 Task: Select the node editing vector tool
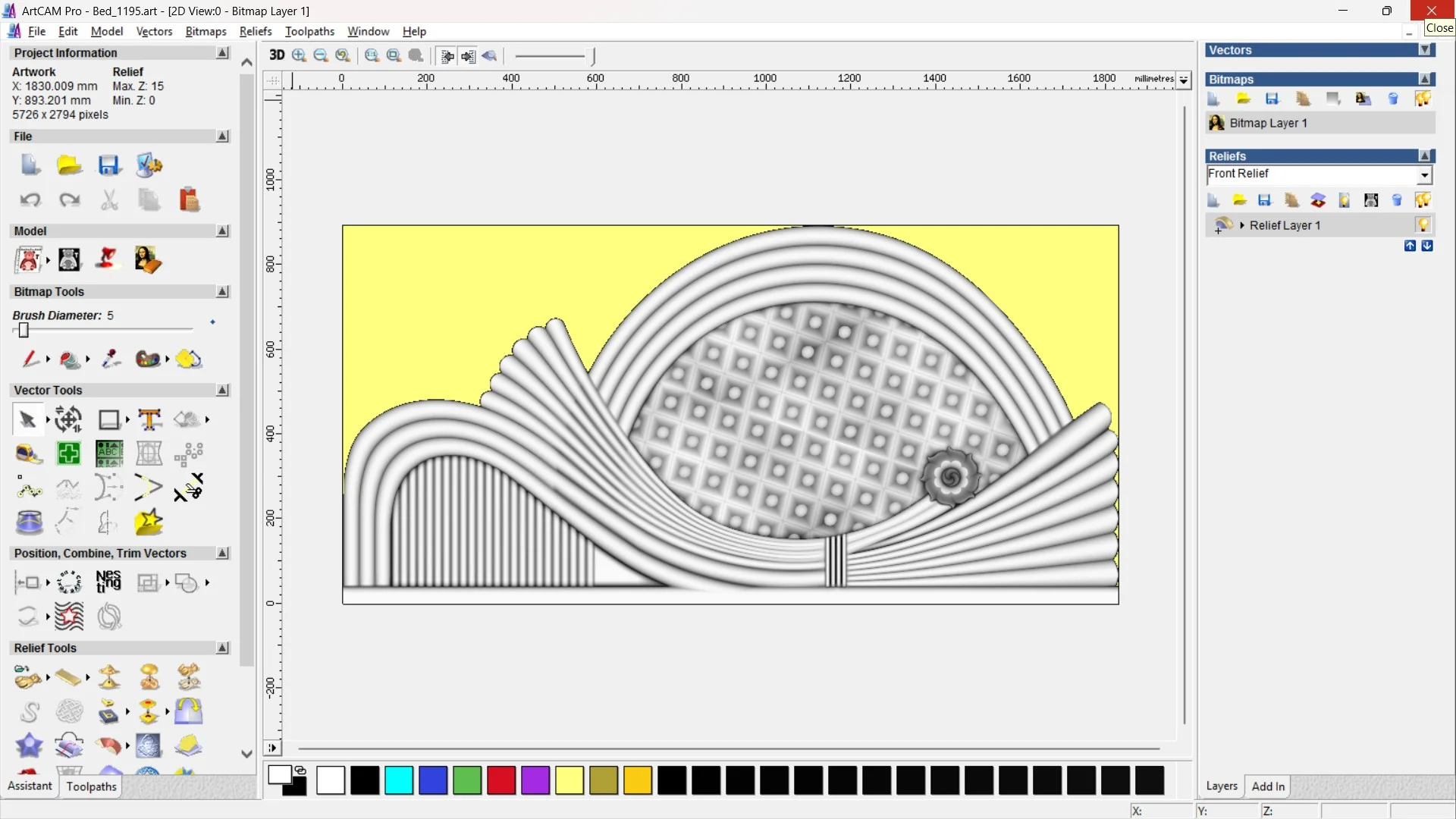point(29,488)
